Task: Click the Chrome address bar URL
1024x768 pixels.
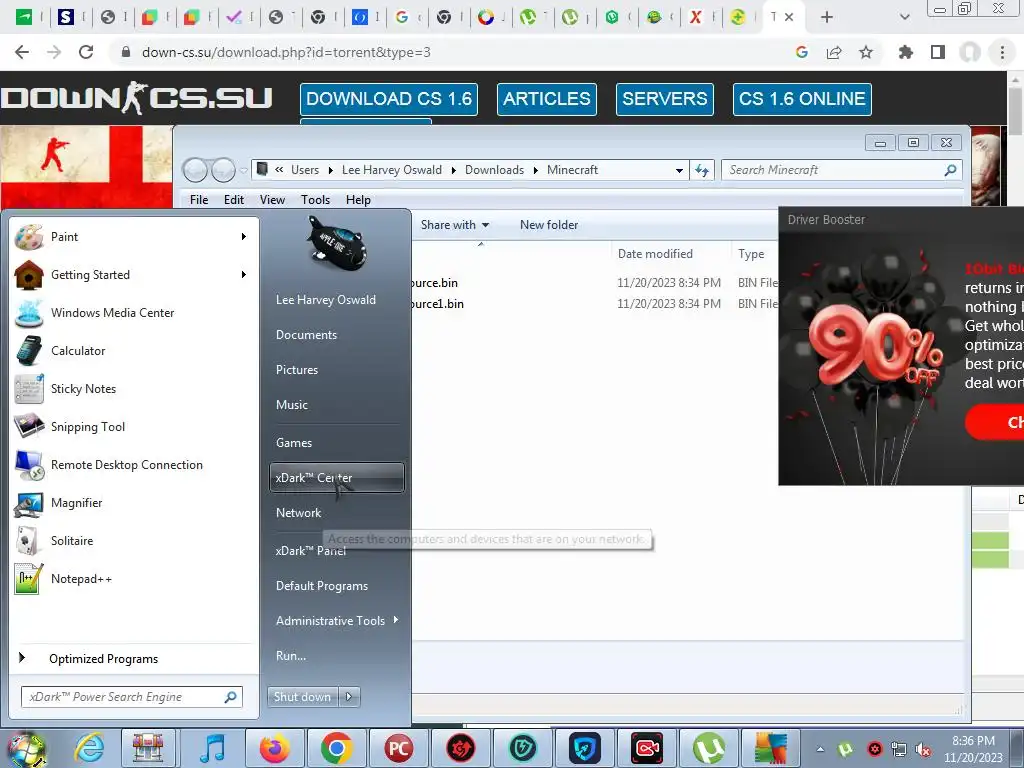Action: click(286, 52)
